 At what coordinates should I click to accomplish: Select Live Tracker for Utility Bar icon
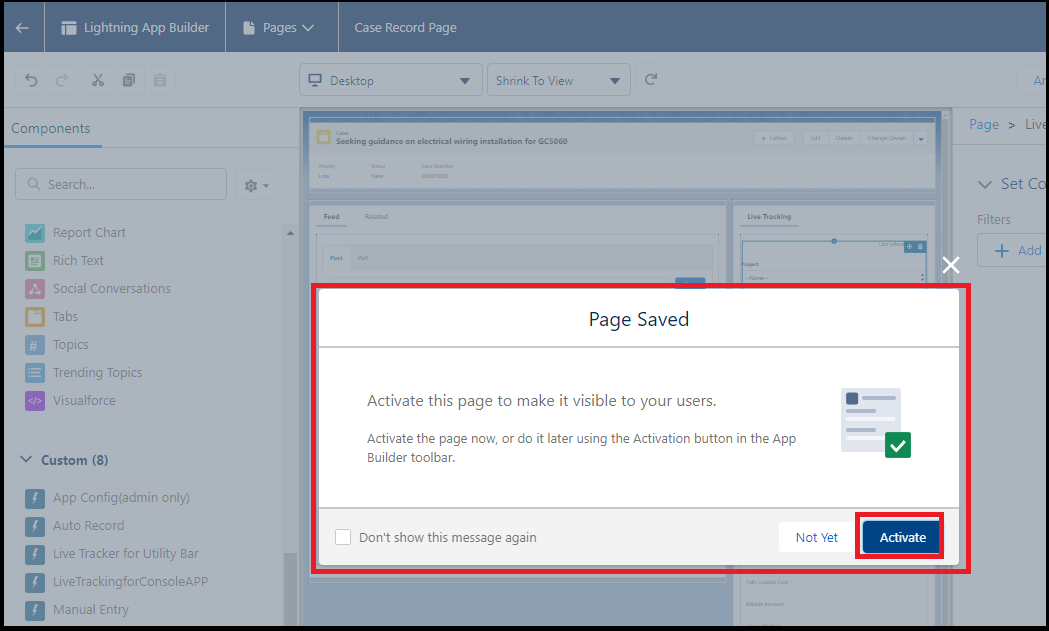pyautogui.click(x=35, y=554)
